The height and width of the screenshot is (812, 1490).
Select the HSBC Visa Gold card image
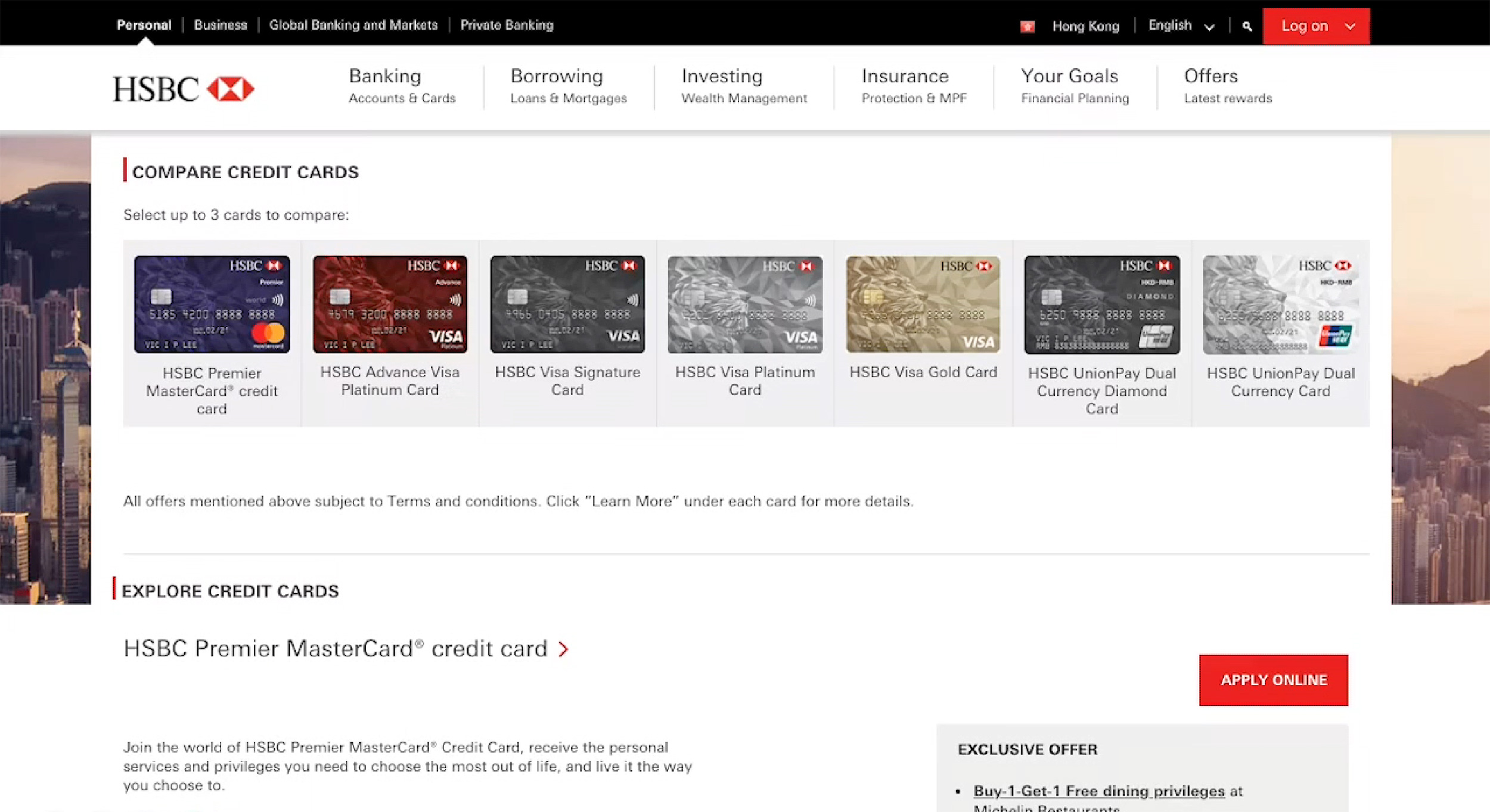tap(923, 304)
